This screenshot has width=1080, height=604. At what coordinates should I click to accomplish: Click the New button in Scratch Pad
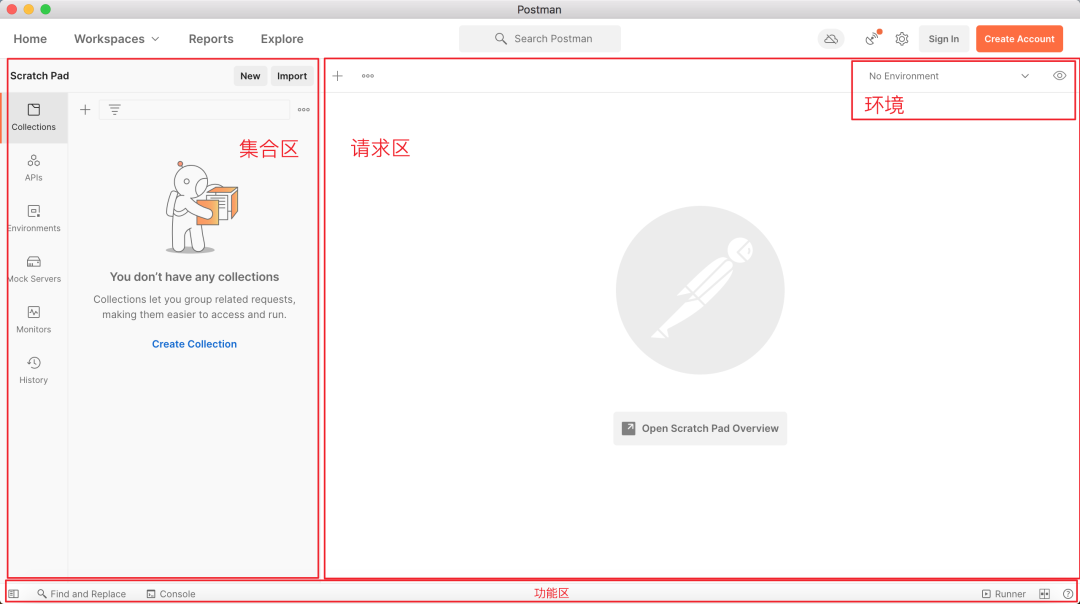click(250, 76)
